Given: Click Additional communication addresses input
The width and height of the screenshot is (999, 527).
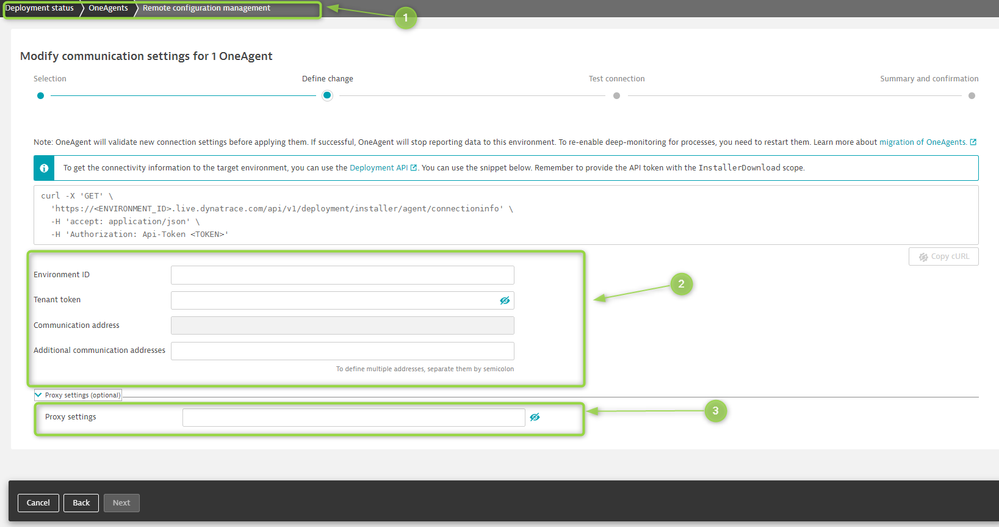Looking at the screenshot, I should click(342, 351).
